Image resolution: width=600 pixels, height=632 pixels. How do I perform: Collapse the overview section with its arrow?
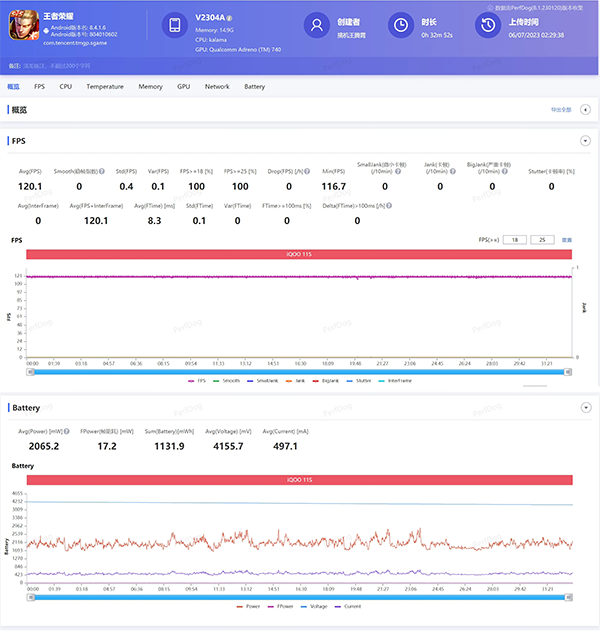tap(584, 110)
